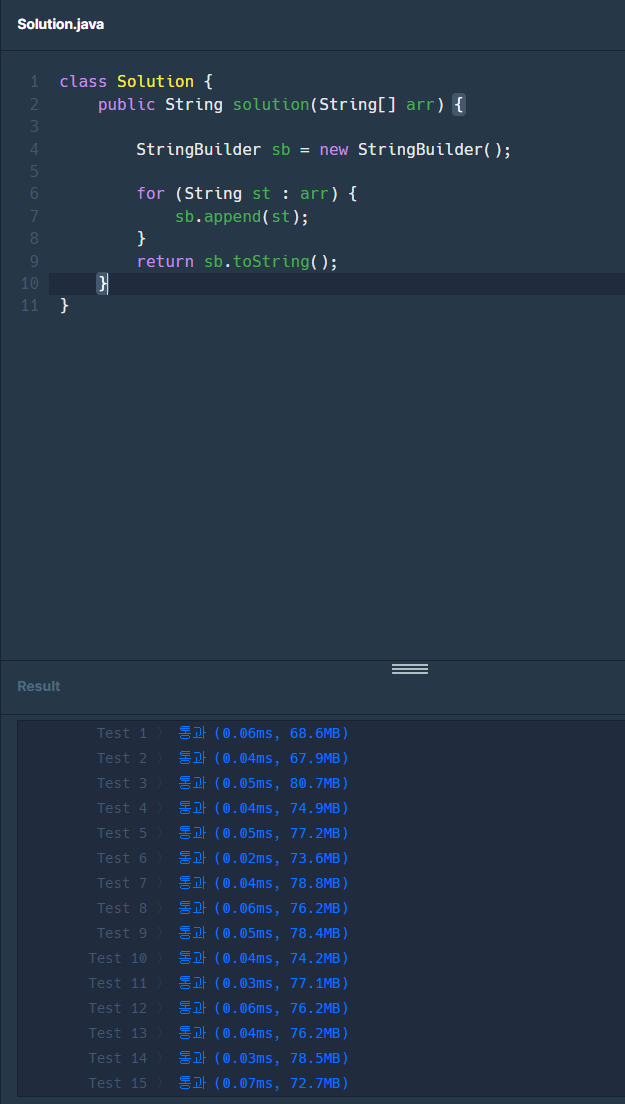Click the Test 7 result row
625x1104 pixels.
222,883
